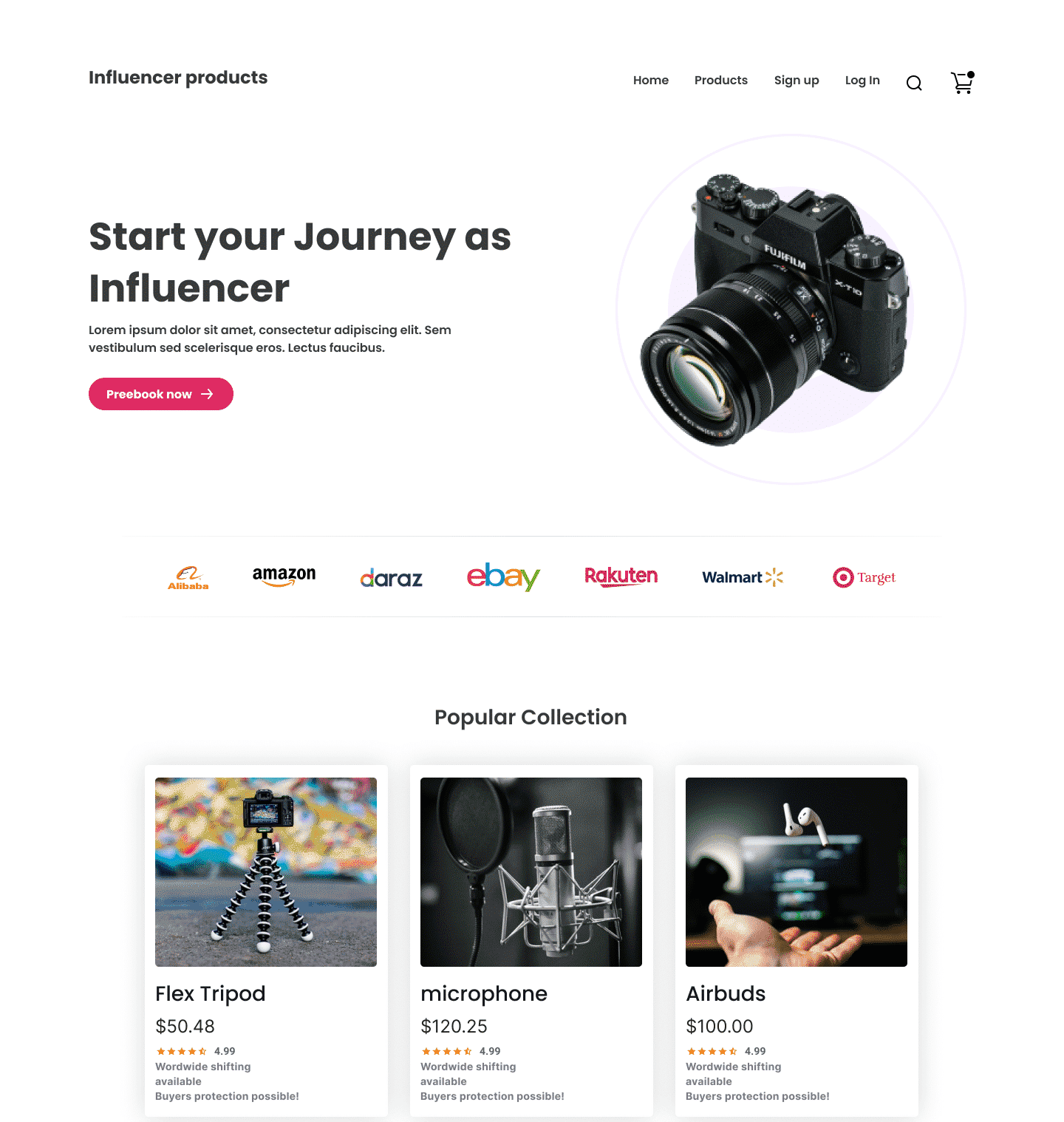Click the Alibaba brand logo
The width and height of the screenshot is (1064, 1122).
[188, 578]
